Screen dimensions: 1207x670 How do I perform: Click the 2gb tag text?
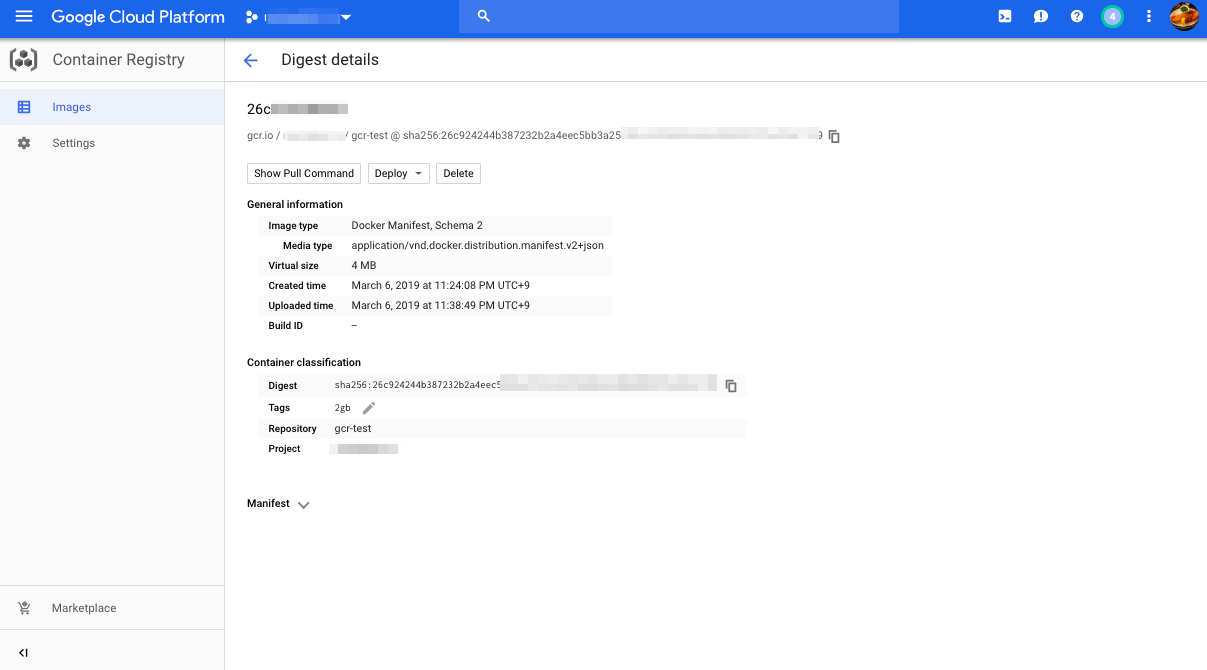tap(343, 408)
